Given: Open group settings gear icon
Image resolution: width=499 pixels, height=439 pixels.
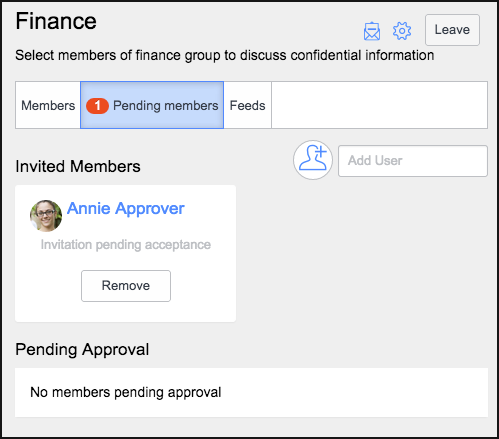Looking at the screenshot, I should [x=402, y=31].
